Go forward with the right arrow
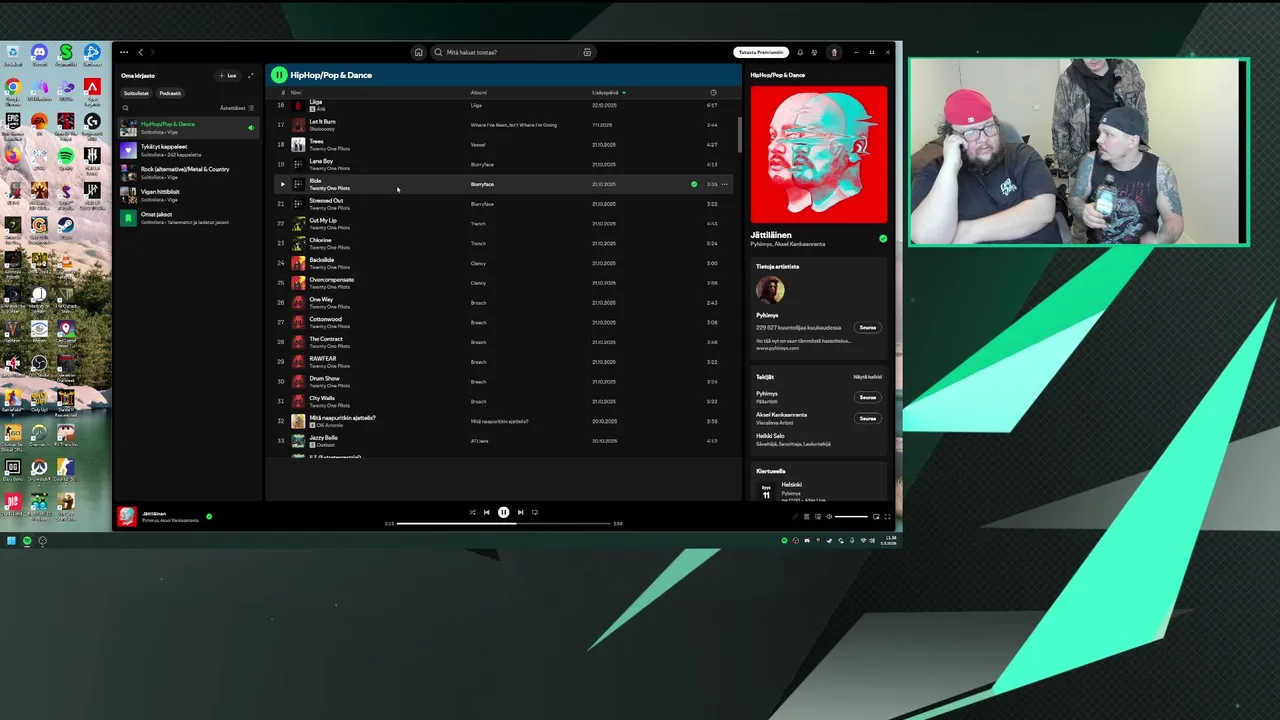The height and width of the screenshot is (720, 1280). tap(153, 52)
